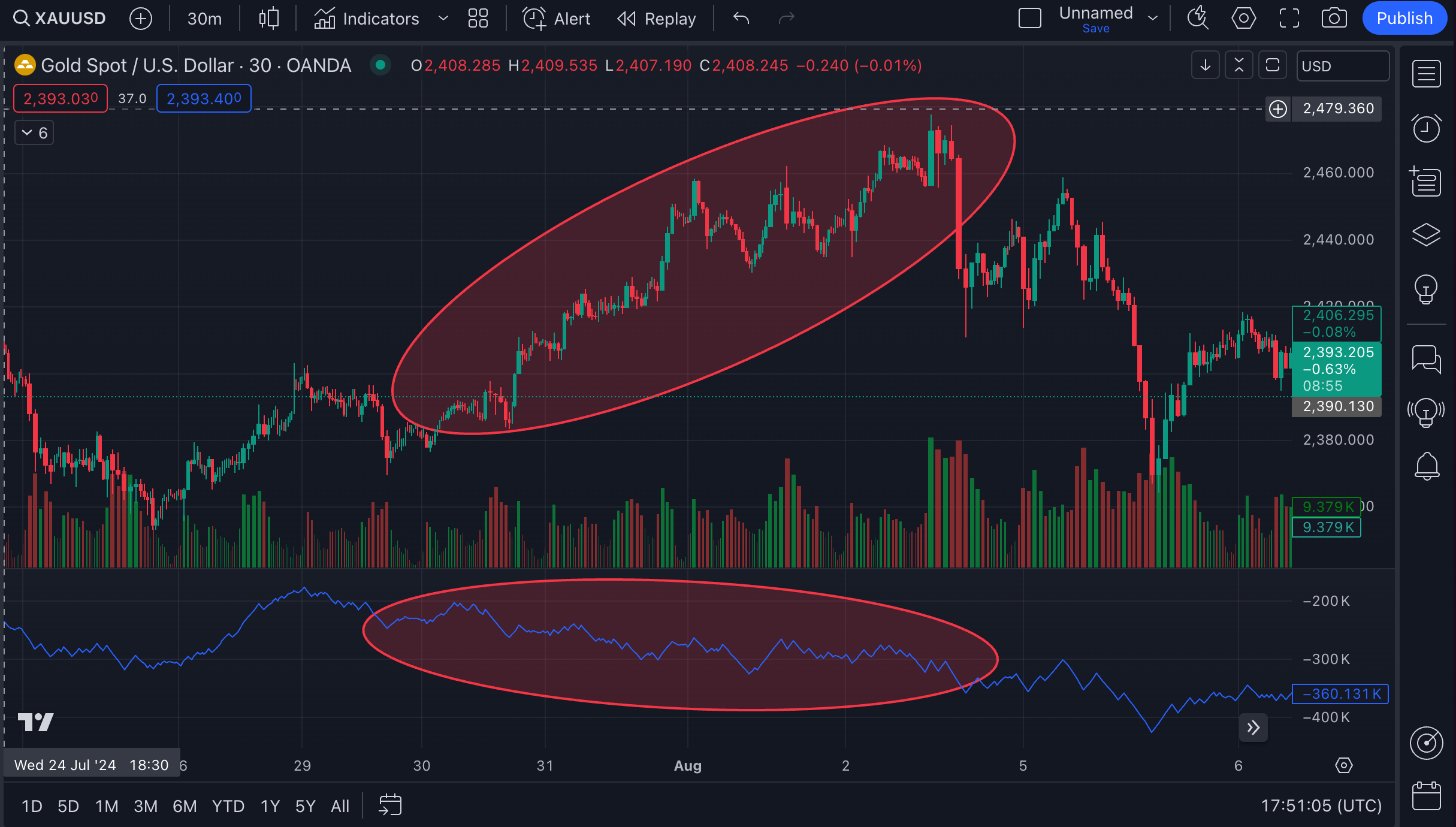Click the USD currency input field
This screenshot has height=827, width=1456.
(x=1342, y=66)
